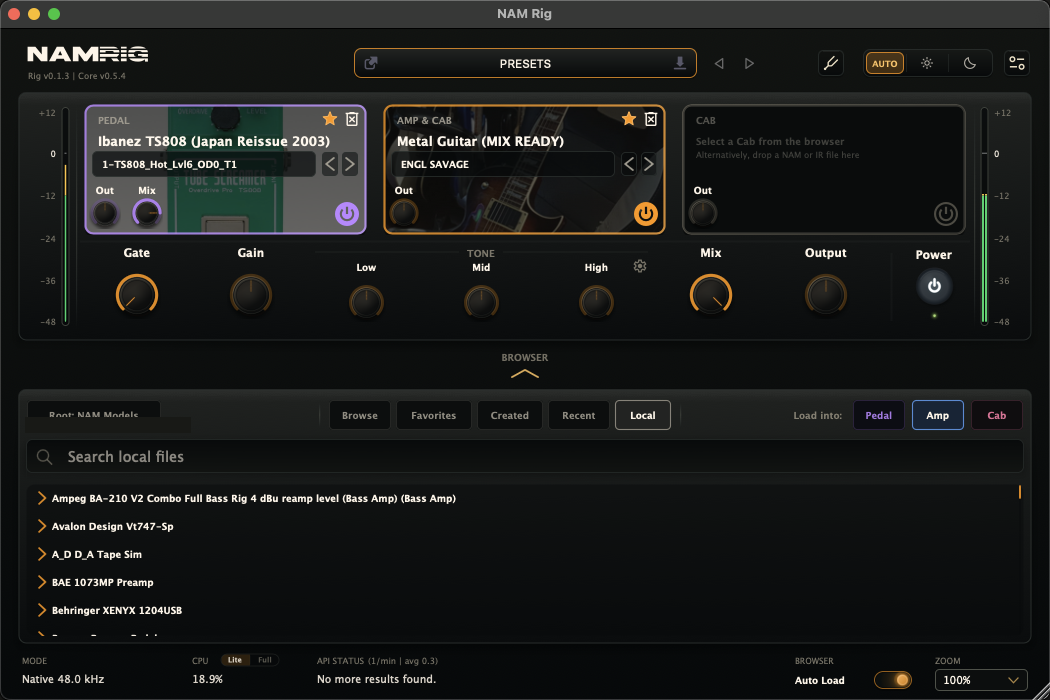
Task: Switch to the Recent tab
Action: click(x=579, y=415)
